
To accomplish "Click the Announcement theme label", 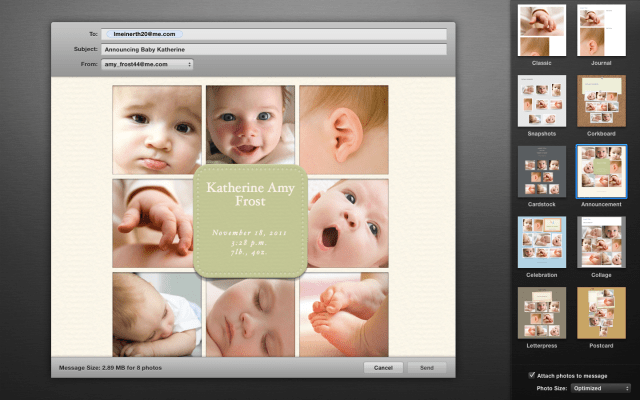I will click(x=601, y=204).
